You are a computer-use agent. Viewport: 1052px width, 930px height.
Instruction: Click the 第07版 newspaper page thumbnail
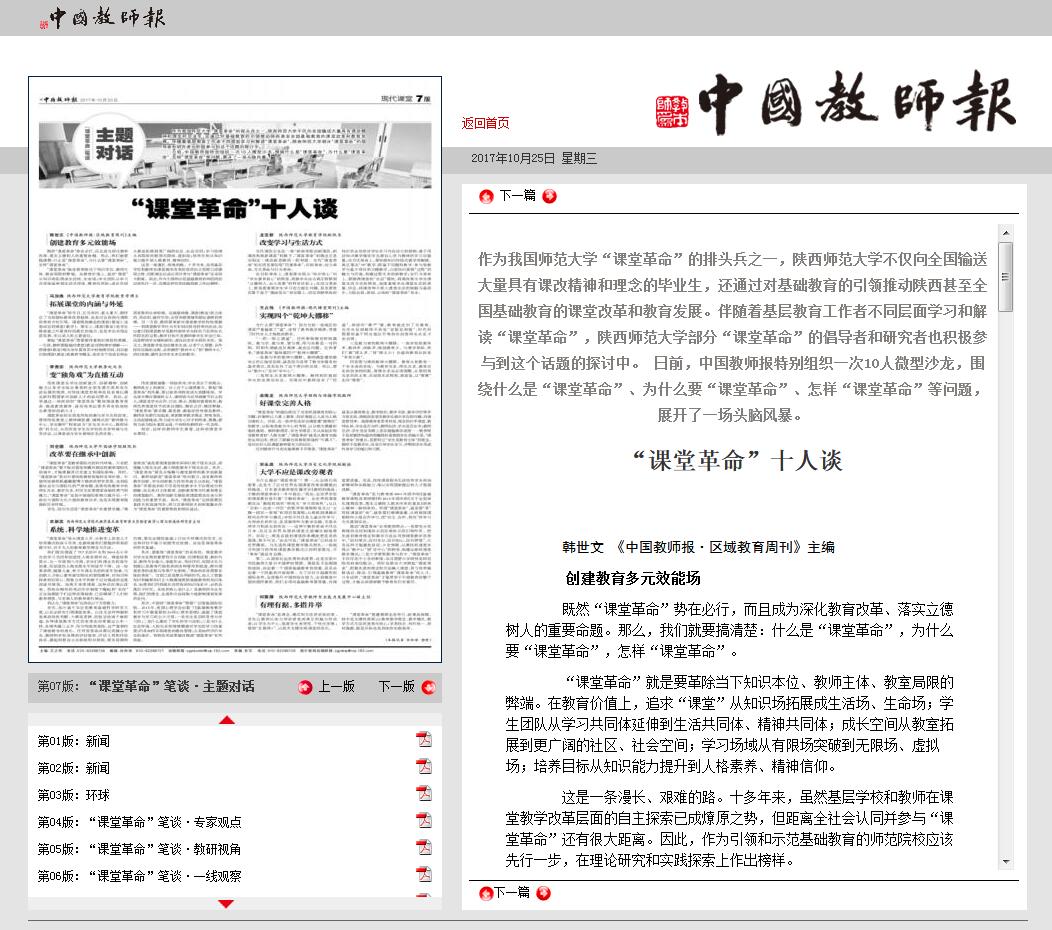[235, 370]
